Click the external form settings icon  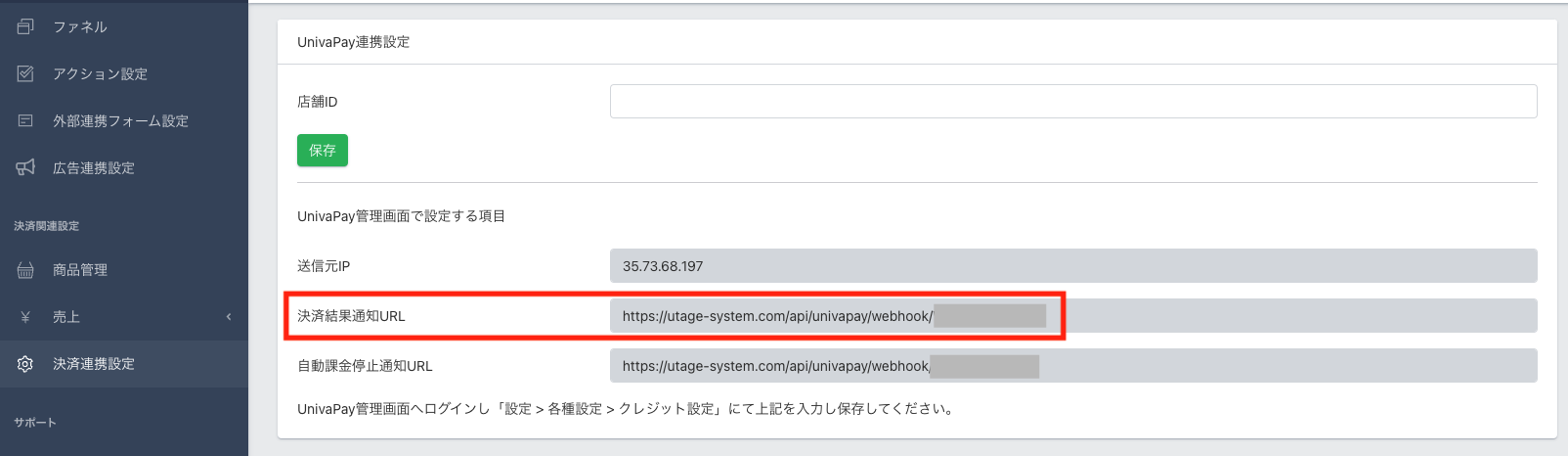coord(25,120)
